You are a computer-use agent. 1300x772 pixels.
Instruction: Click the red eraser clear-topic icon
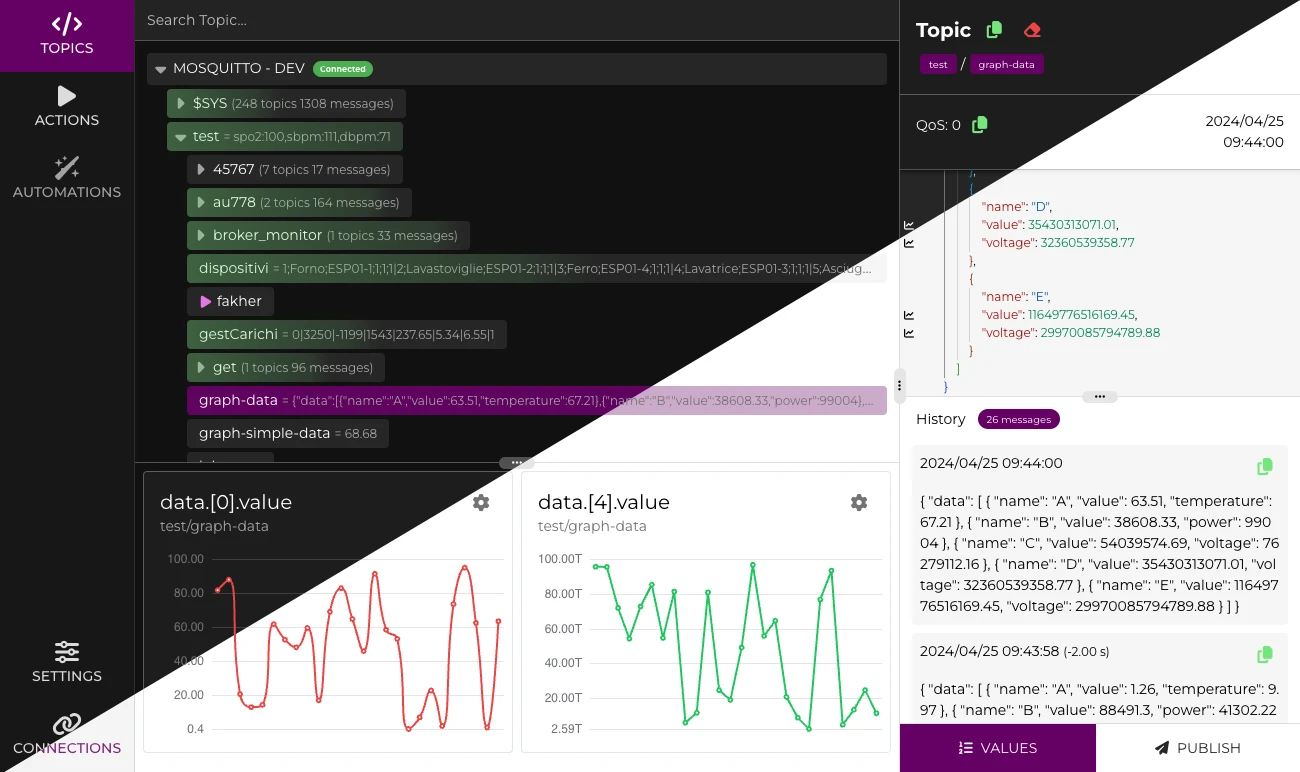coord(1033,30)
